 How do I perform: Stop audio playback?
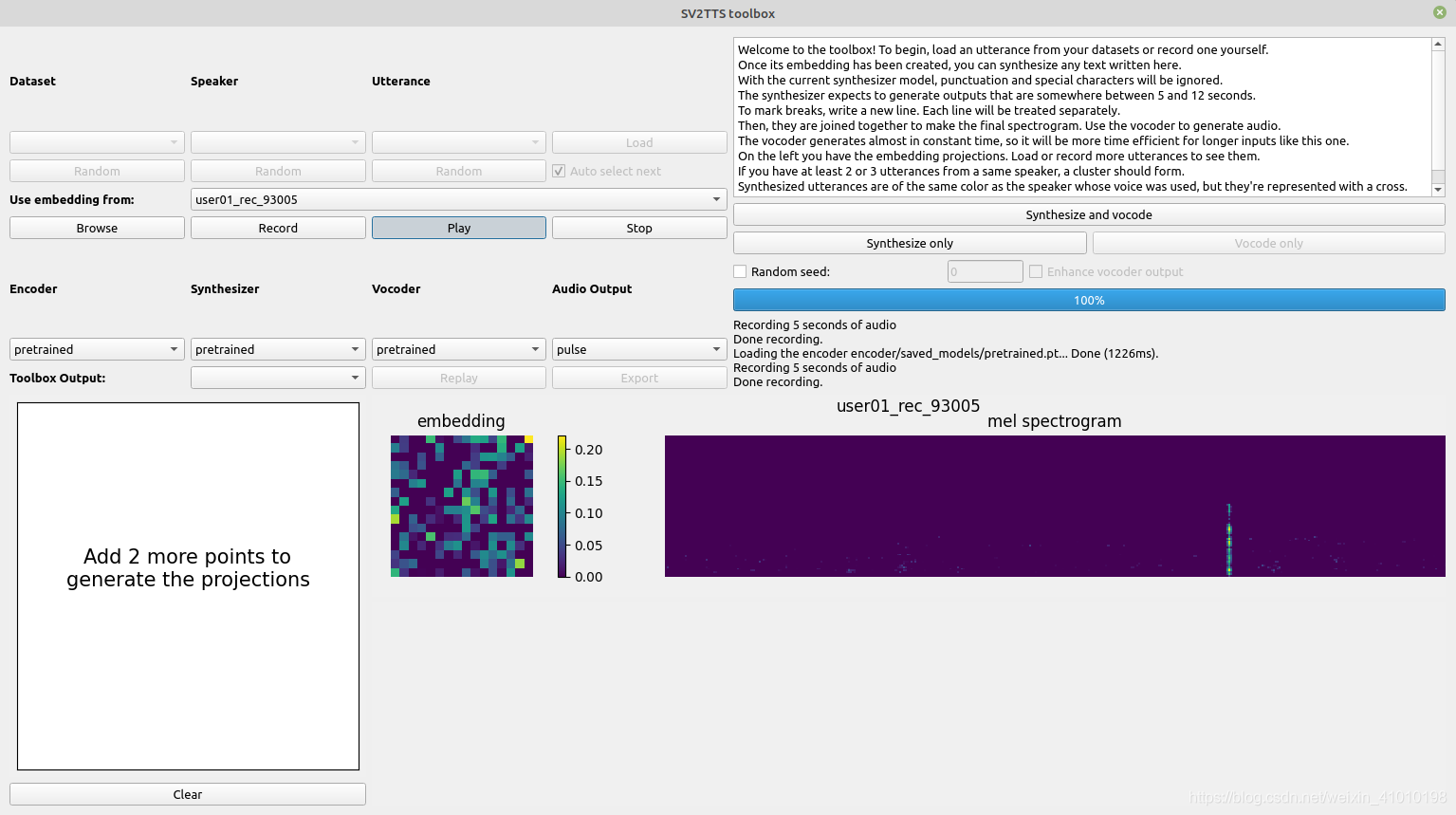[x=638, y=228]
